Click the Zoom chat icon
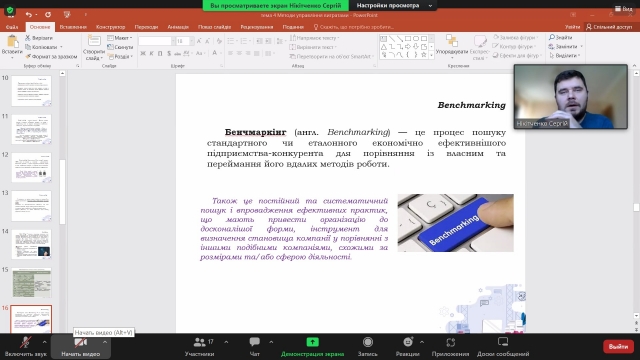The height and width of the screenshot is (360, 640). tap(255, 342)
